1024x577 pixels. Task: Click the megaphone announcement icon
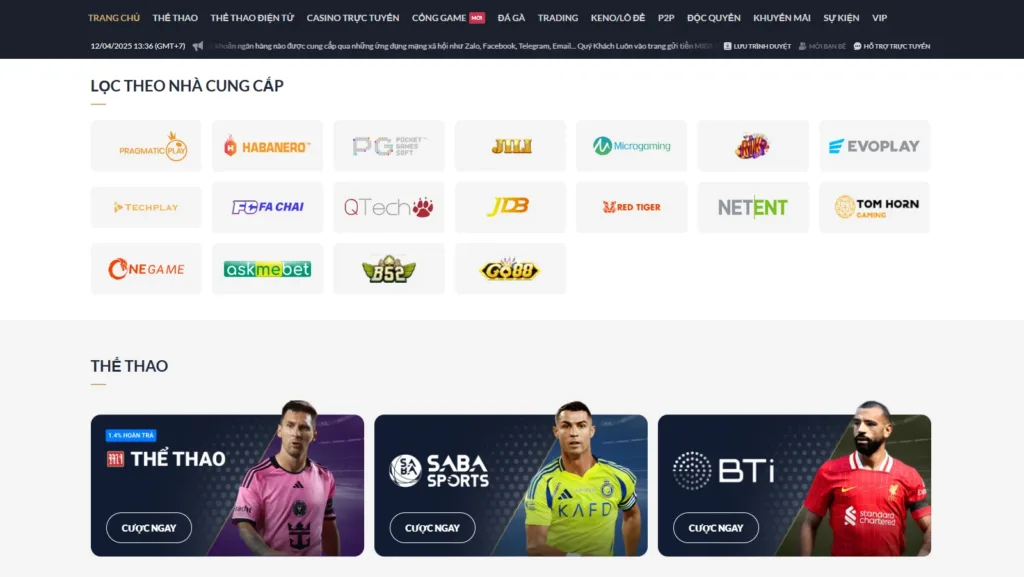[x=198, y=46]
